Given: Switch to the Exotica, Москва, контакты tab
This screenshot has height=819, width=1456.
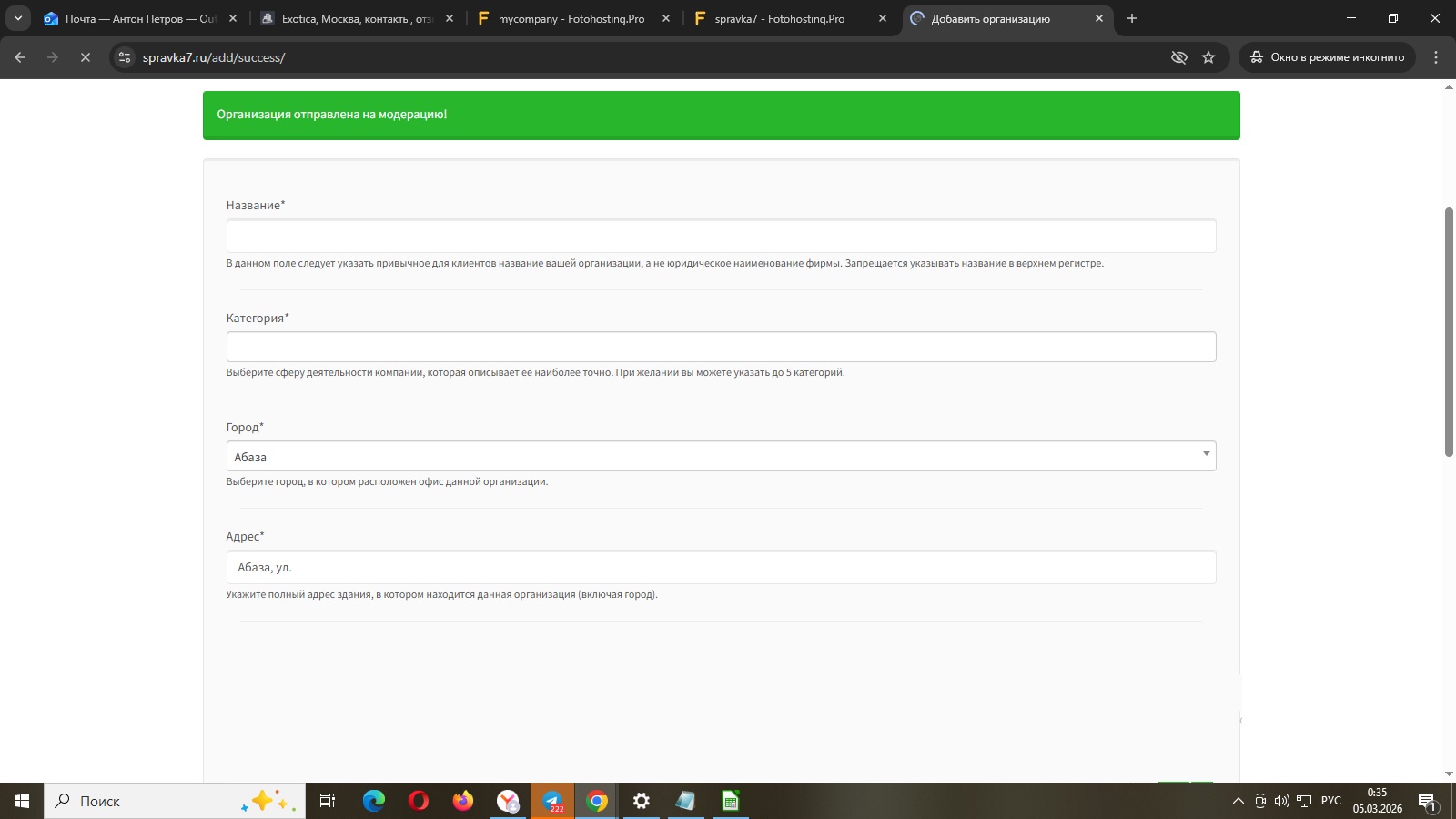Looking at the screenshot, I should [358, 18].
